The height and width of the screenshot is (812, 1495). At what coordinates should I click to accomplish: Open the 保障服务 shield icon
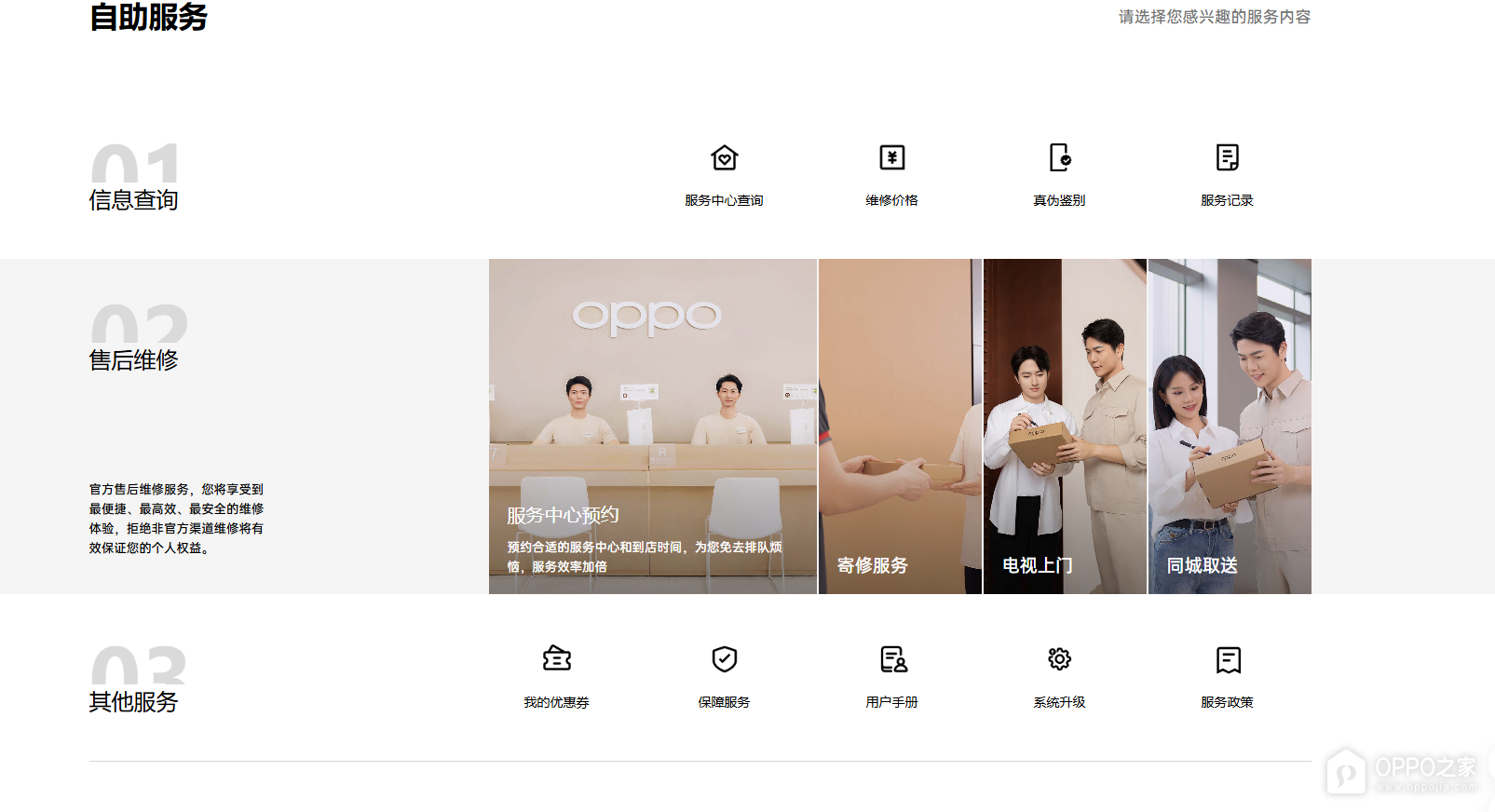click(725, 659)
